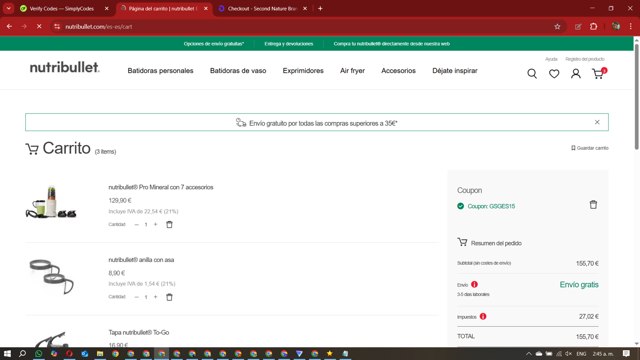The image size is (640, 360).
Task: Click the page vertical scrollbar
Action: [636, 97]
